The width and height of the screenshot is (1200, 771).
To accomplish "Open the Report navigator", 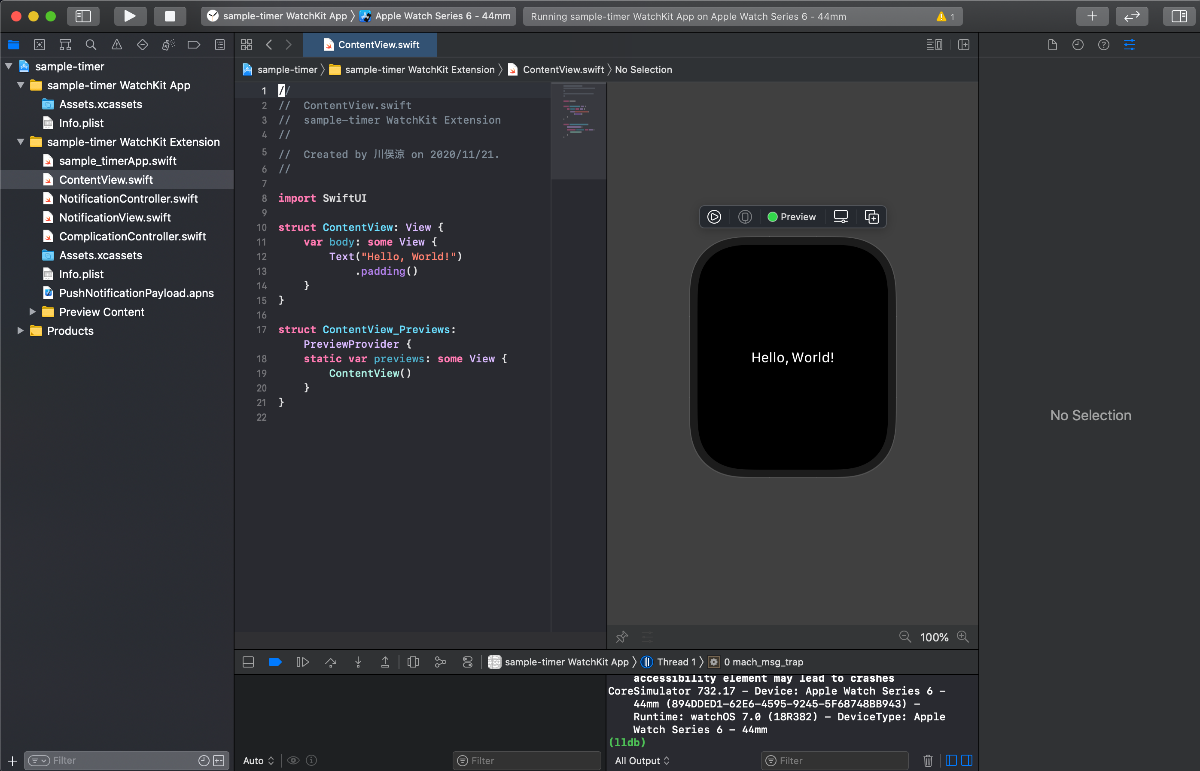I will [x=220, y=45].
